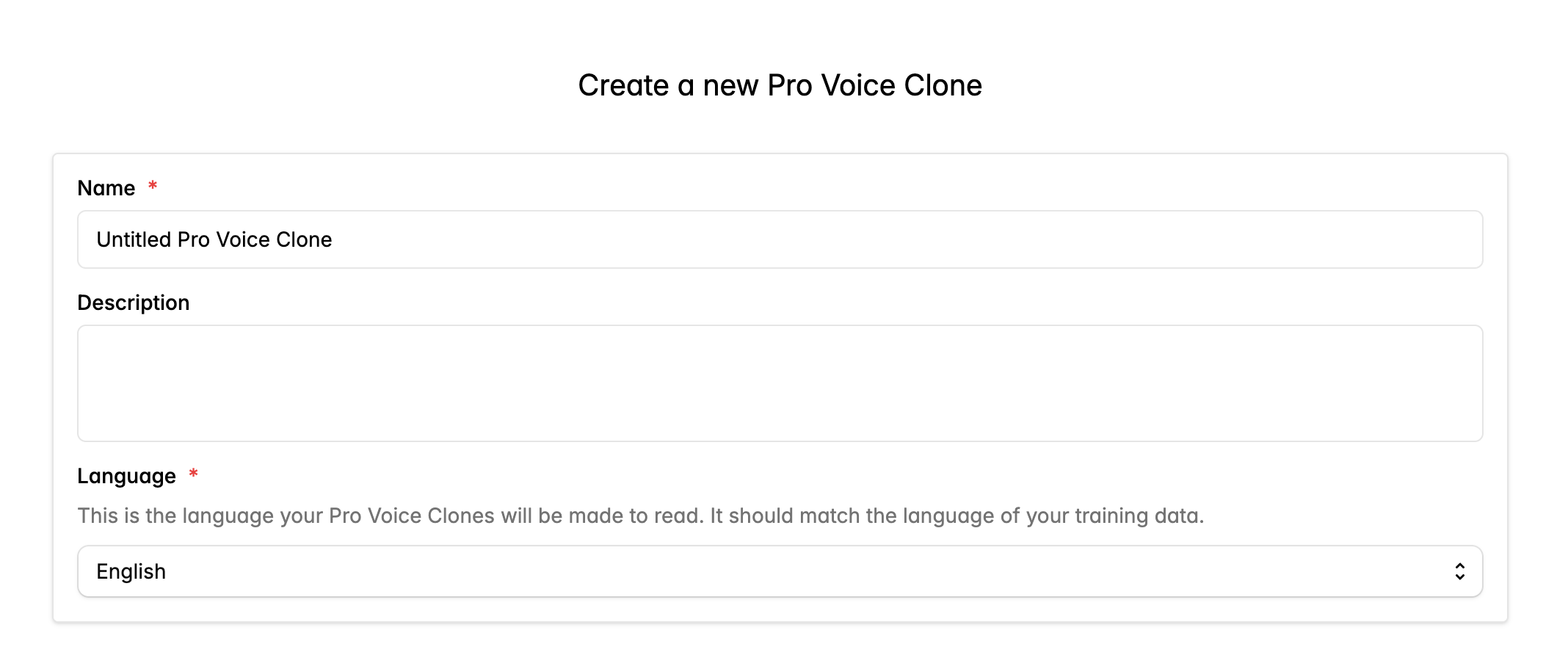Screen dimensions: 1568x658
Task: Click the 'Name' field label
Action: (106, 188)
